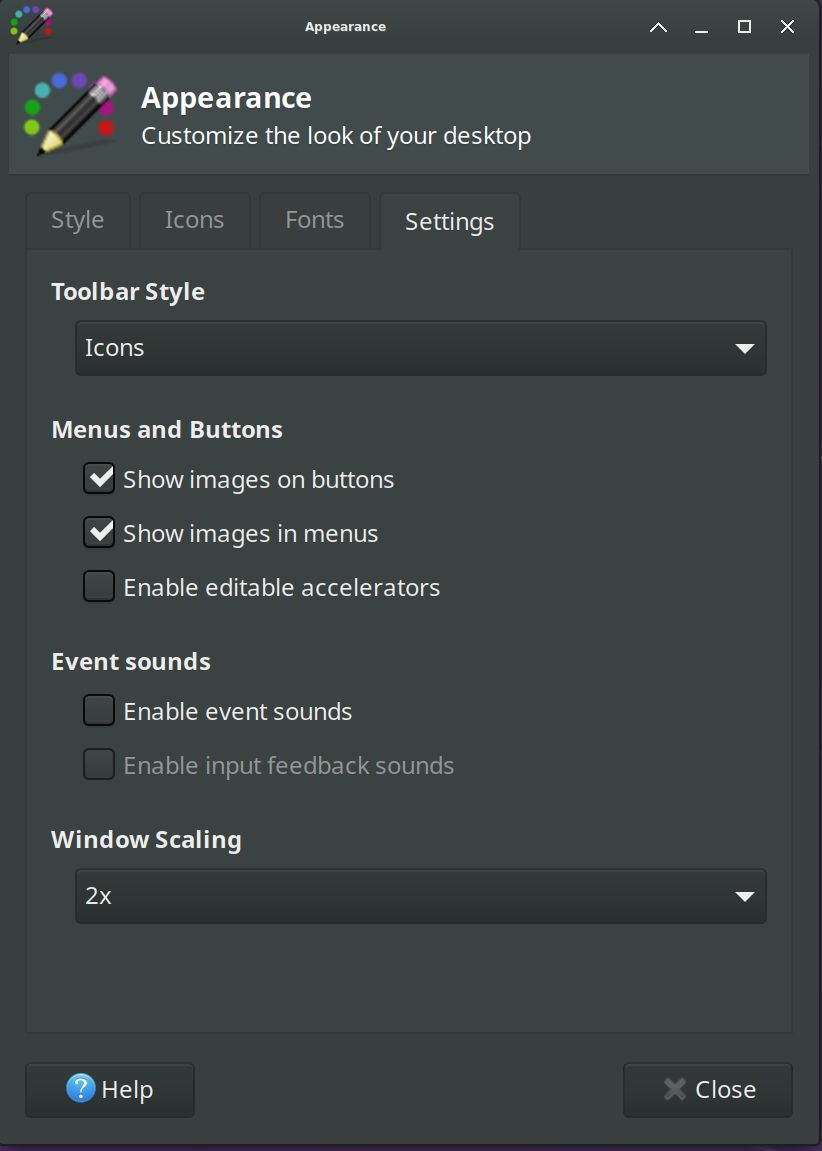Click the X icon on the Close button
The height and width of the screenshot is (1151, 822).
point(675,1088)
